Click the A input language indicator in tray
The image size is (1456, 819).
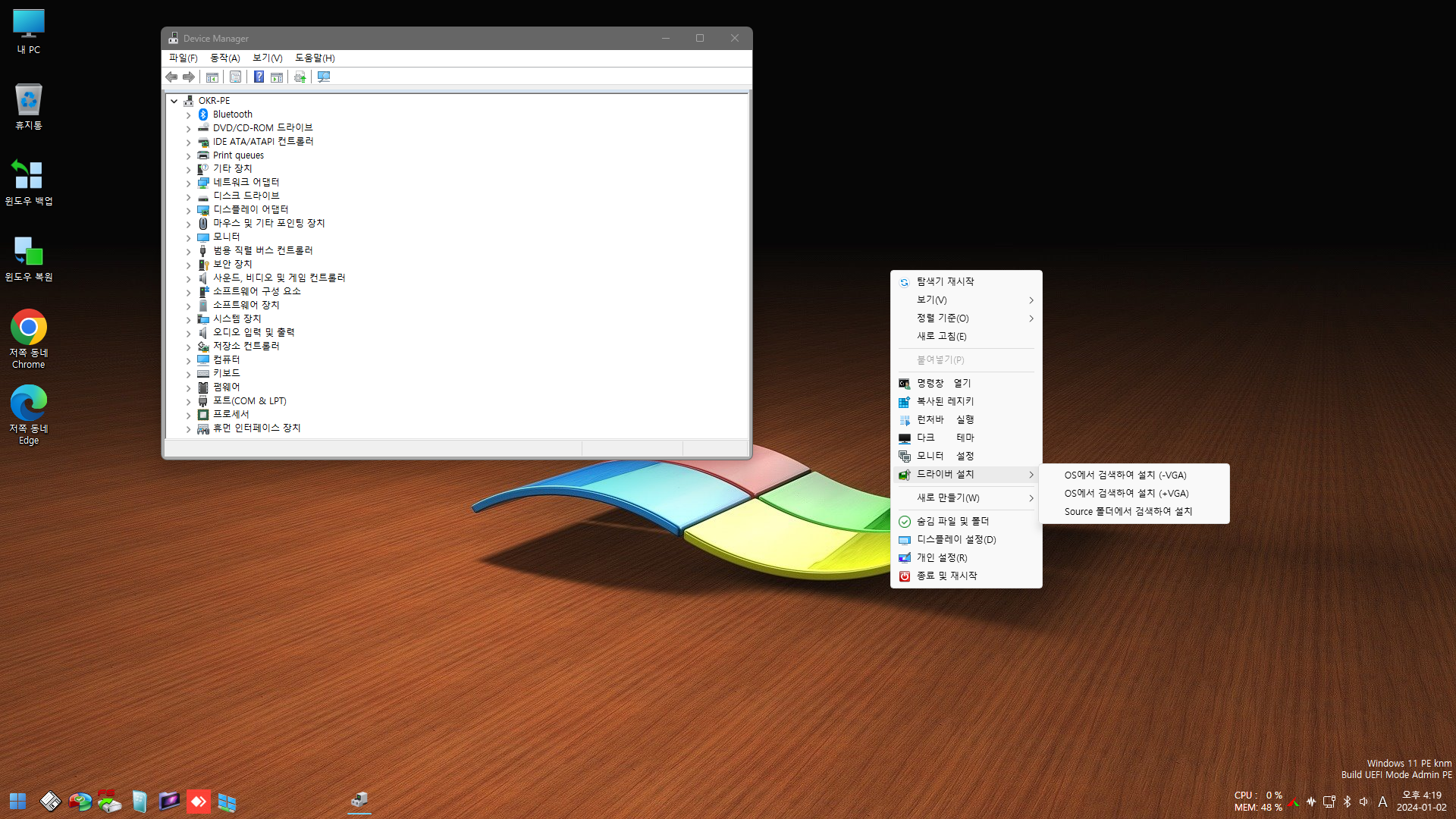[1382, 802]
